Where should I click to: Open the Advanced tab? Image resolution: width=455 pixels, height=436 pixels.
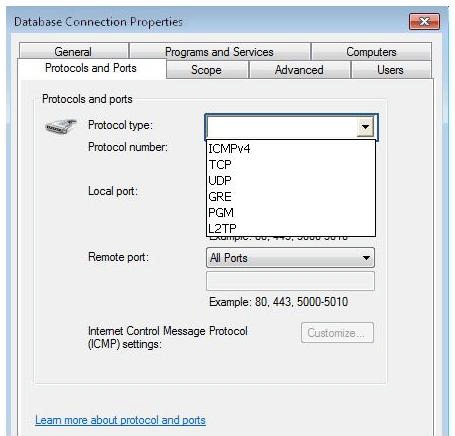tap(299, 70)
